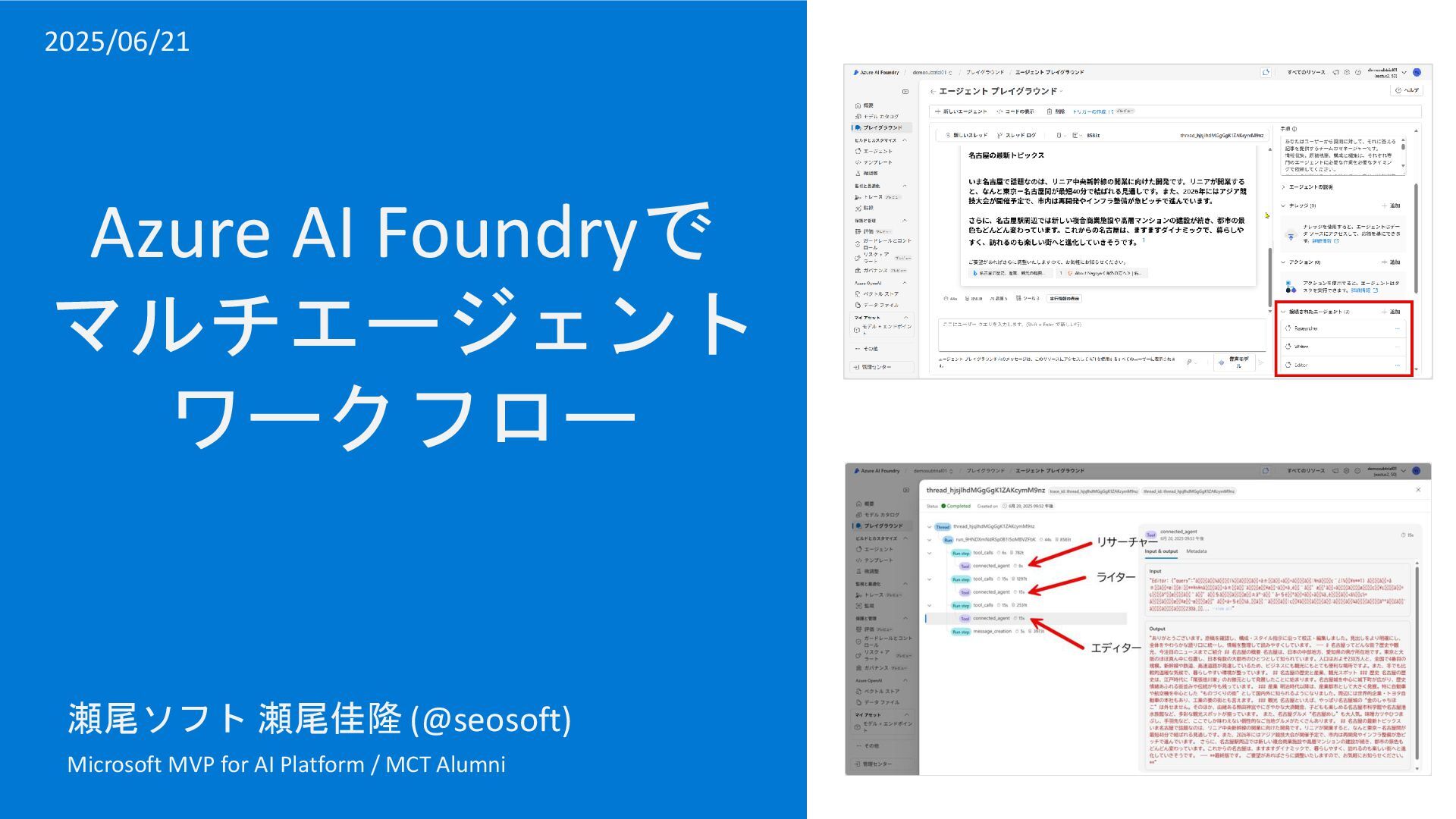Open 概要 in the playground screenshot sidebar
This screenshot has width=1456, height=819.
tap(864, 105)
